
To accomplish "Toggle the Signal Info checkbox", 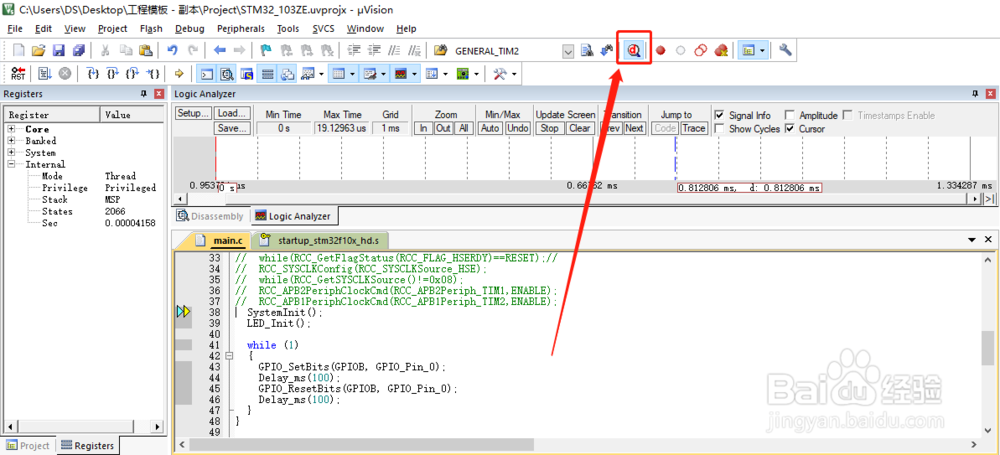I will coord(719,116).
